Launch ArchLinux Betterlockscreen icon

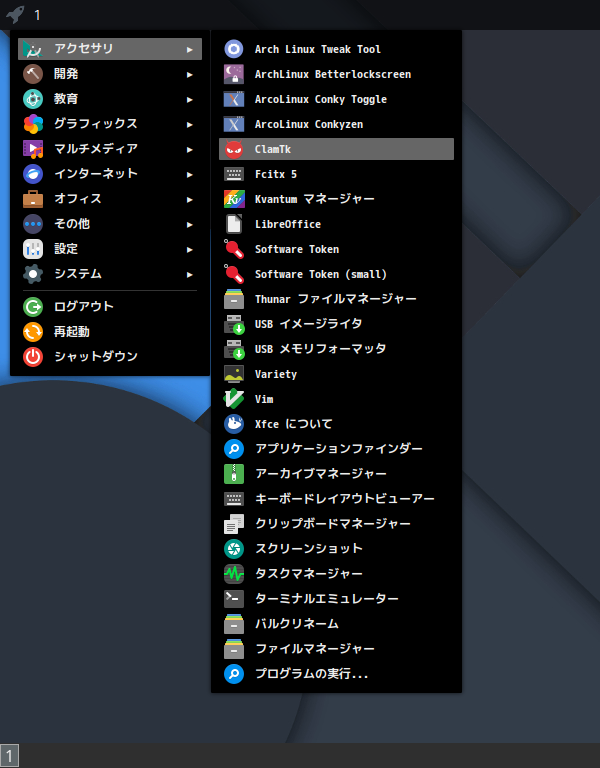pos(234,74)
